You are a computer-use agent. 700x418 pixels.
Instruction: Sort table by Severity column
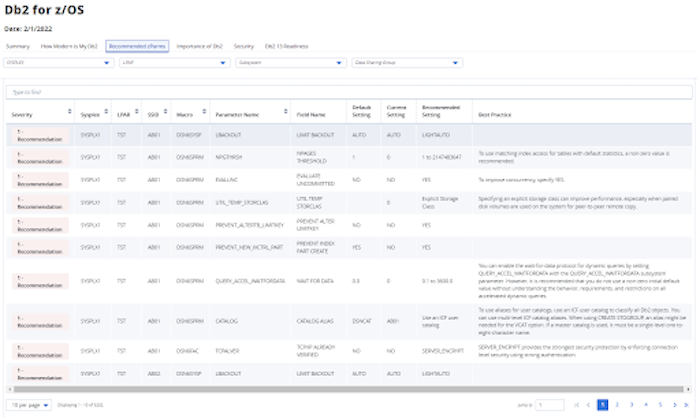[x=68, y=114]
